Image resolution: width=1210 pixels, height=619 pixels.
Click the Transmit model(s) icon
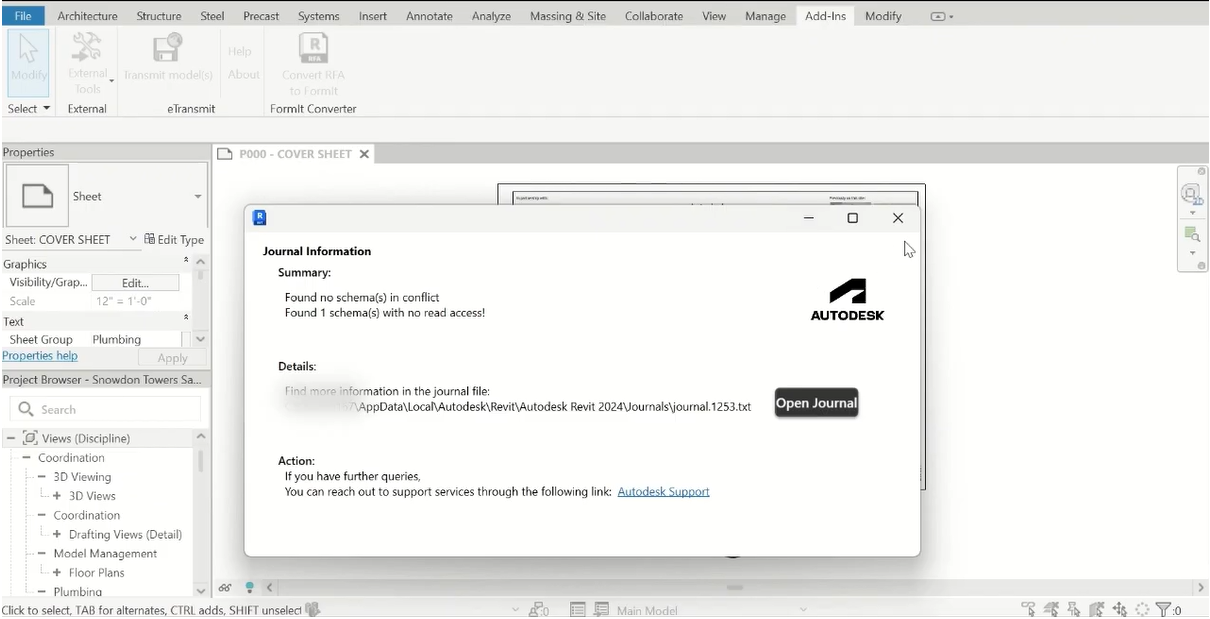coord(167,48)
